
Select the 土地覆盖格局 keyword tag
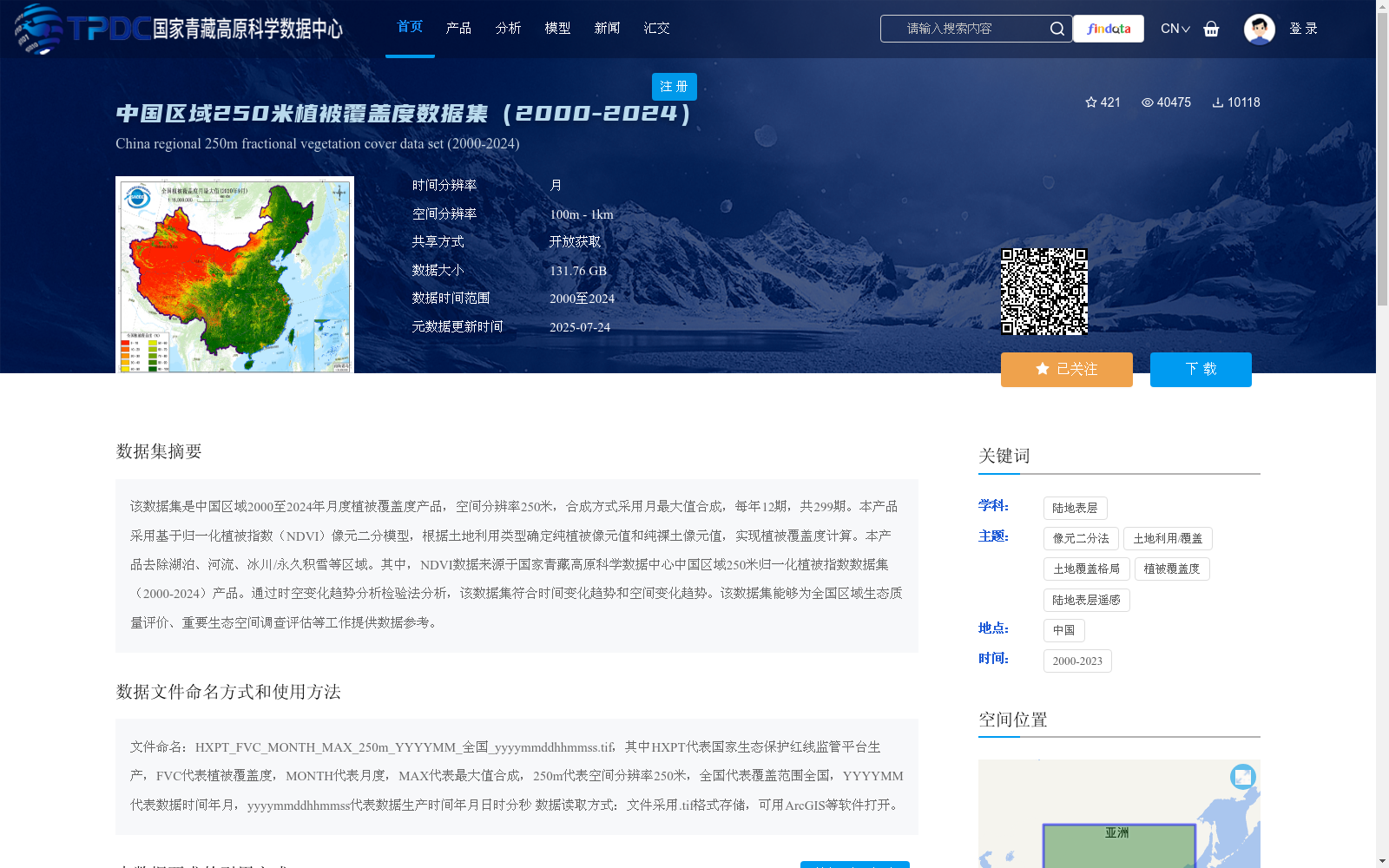pyautogui.click(x=1086, y=569)
